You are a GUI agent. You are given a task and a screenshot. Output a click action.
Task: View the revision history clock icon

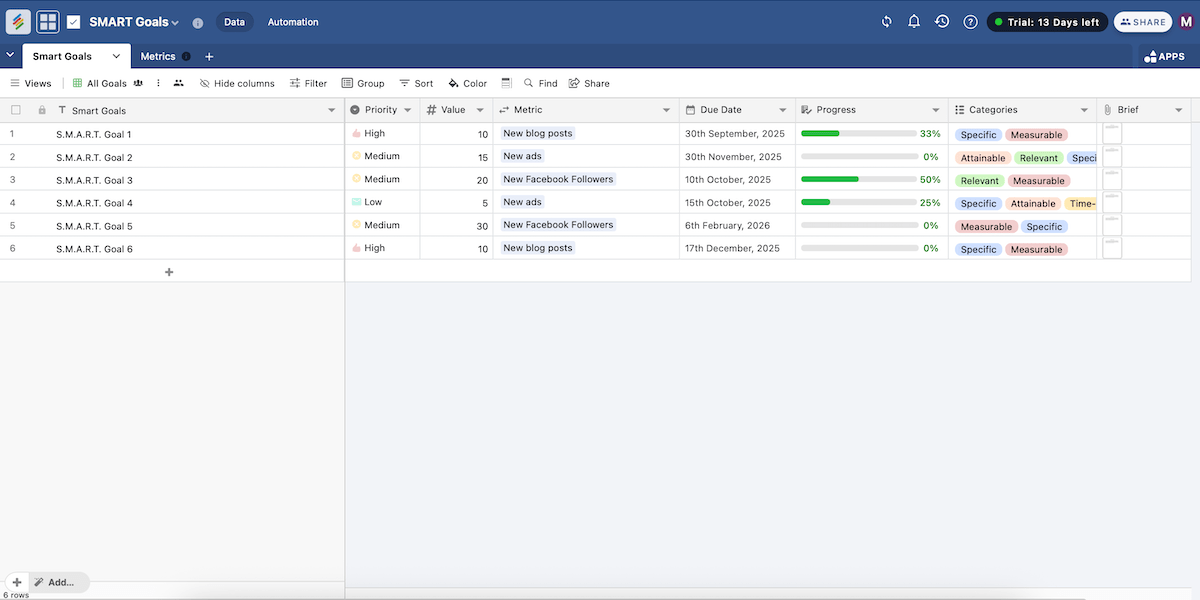(941, 21)
